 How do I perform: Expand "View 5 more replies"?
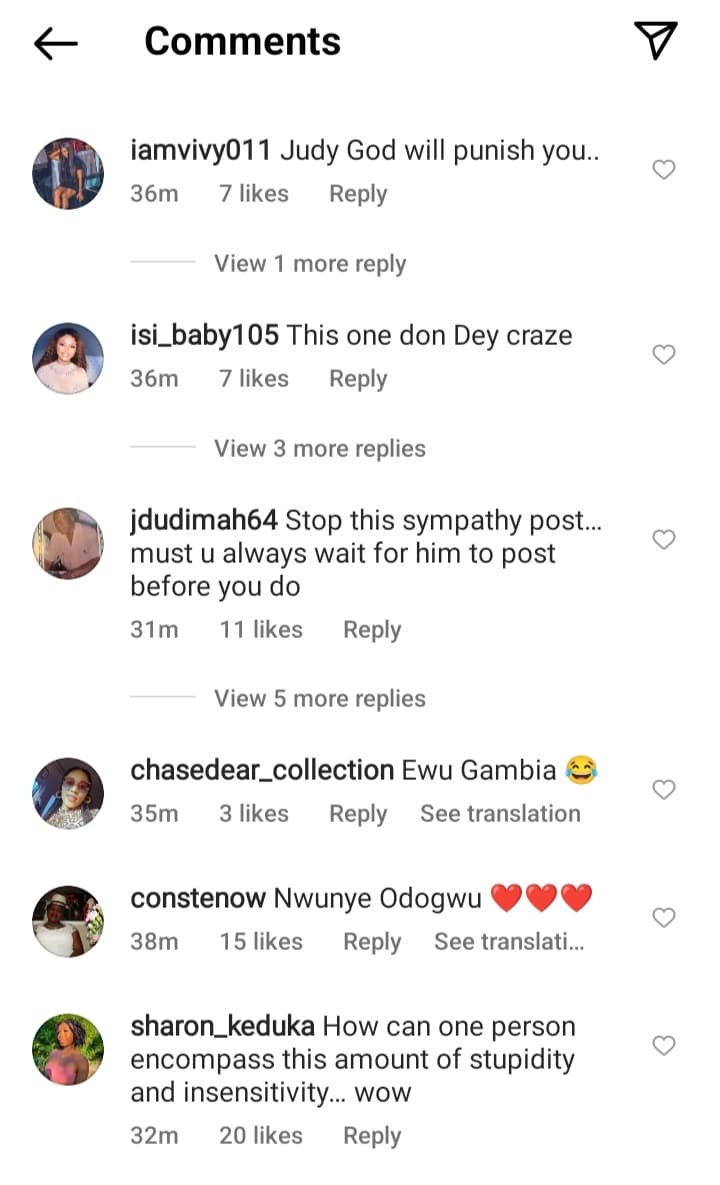pos(319,699)
